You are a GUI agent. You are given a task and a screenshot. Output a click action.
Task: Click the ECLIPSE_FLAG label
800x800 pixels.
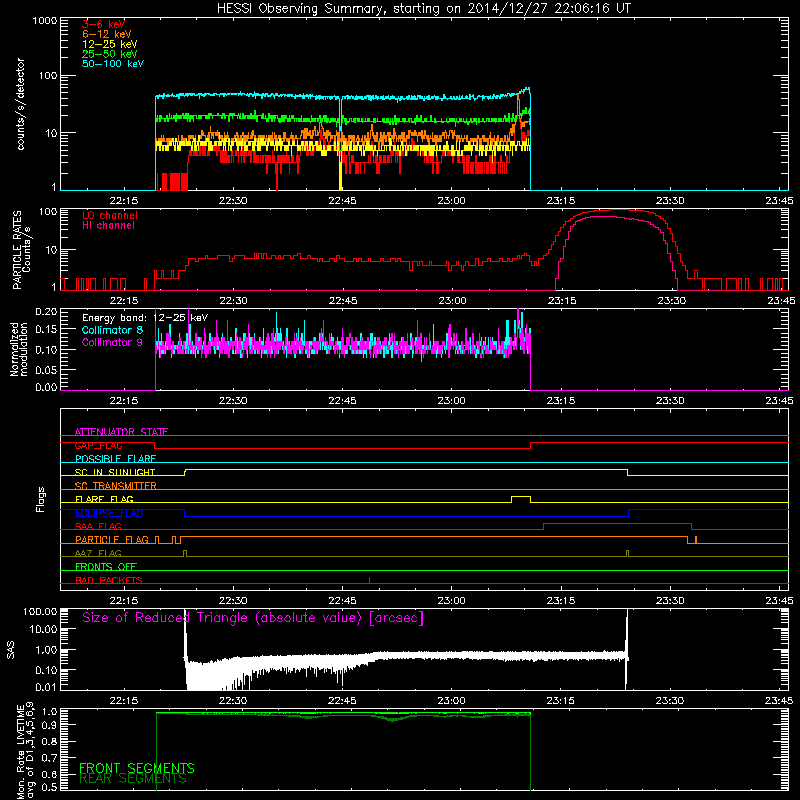[109, 513]
